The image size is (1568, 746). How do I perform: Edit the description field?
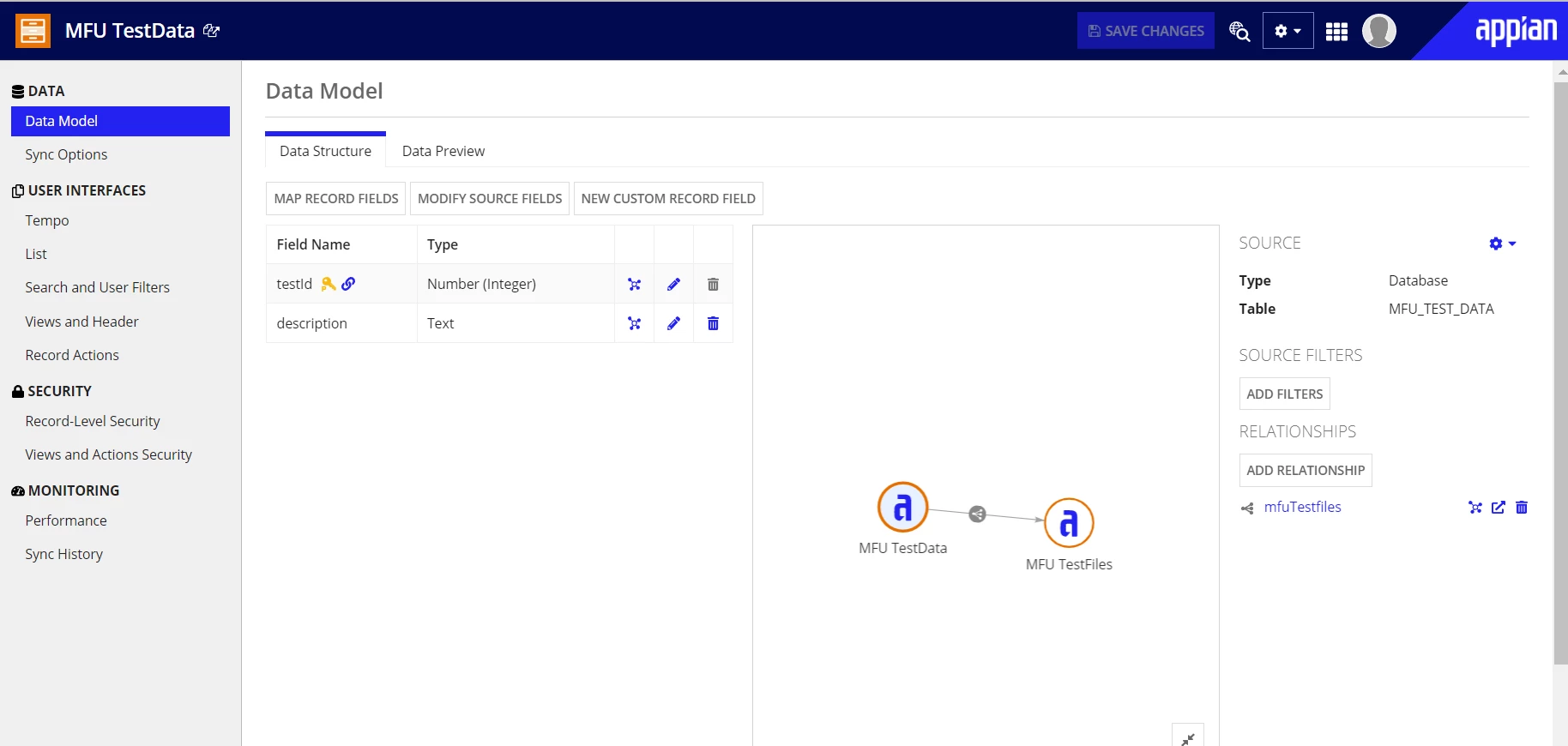pos(674,323)
